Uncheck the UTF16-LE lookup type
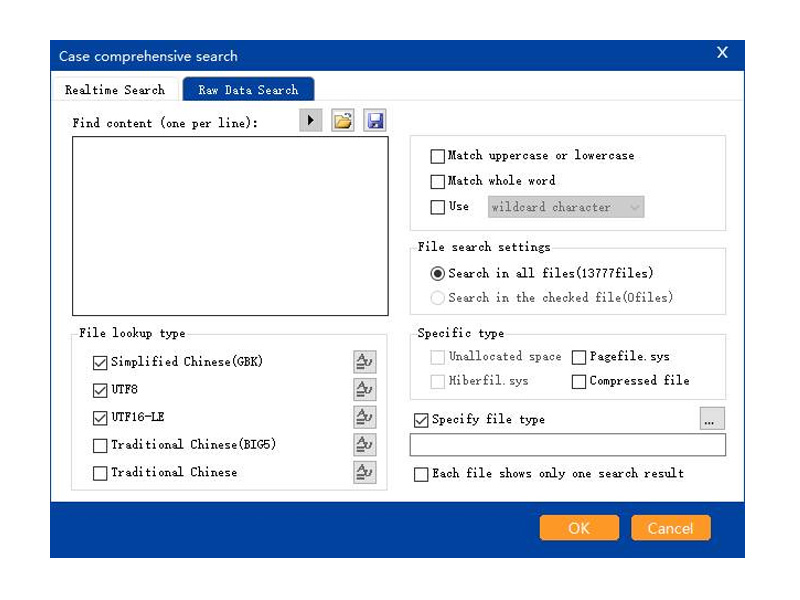The width and height of the screenshot is (800, 600). tap(100, 417)
